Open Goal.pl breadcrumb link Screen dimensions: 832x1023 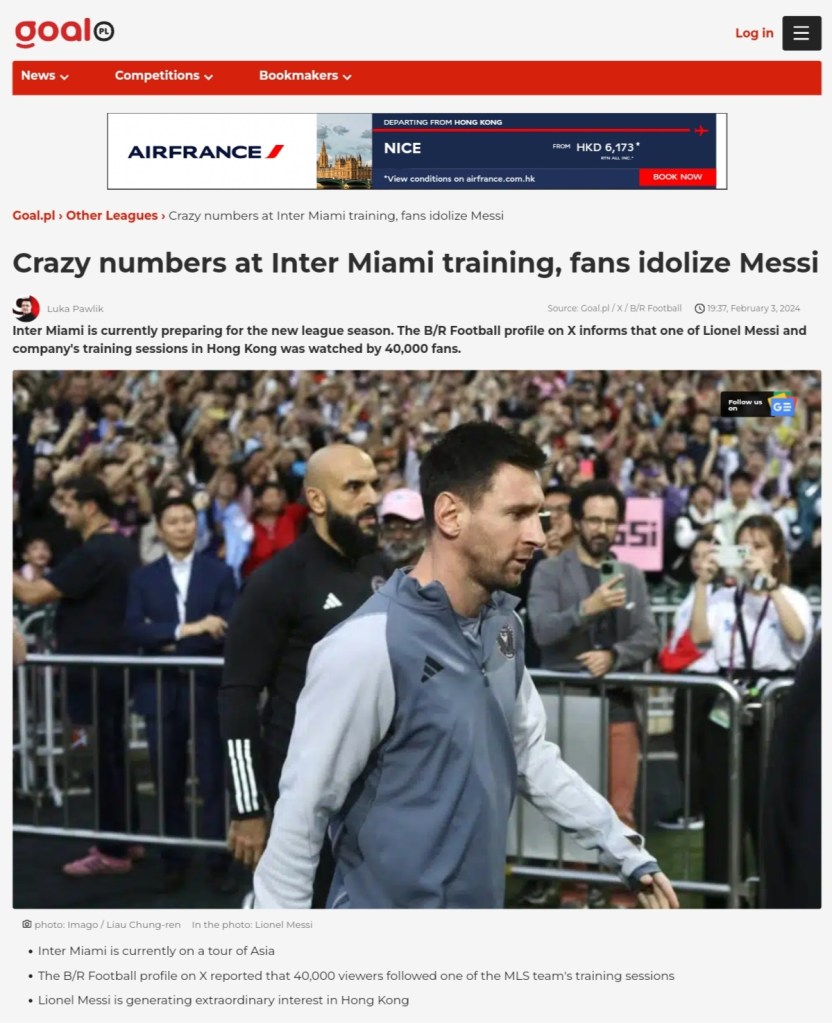[34, 215]
